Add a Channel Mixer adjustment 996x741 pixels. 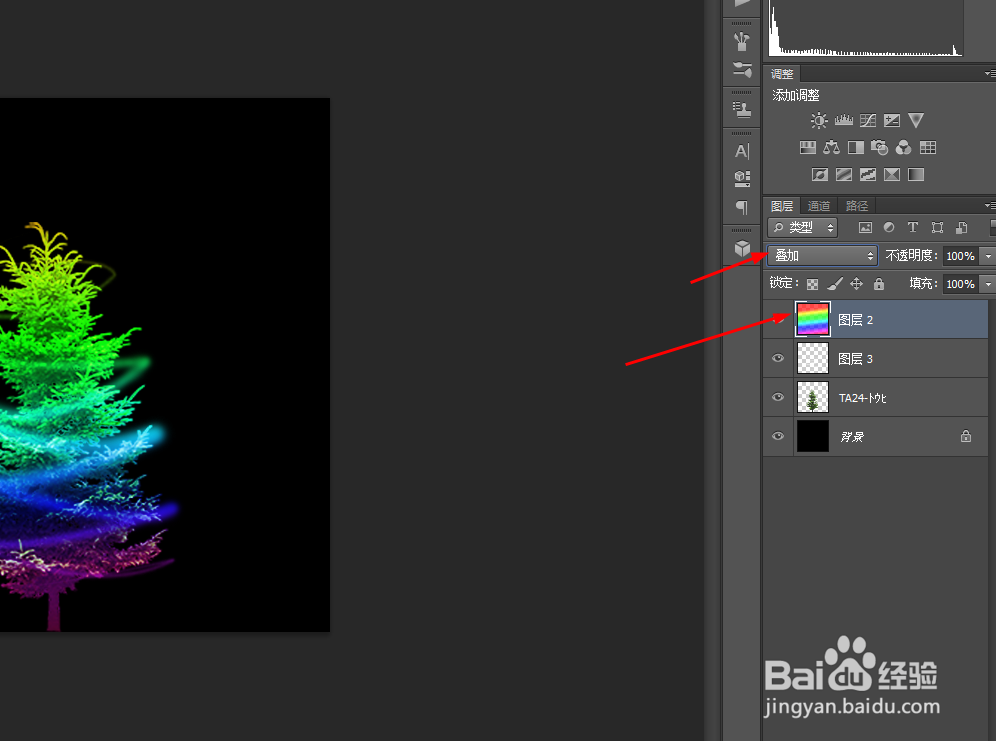pyautogui.click(x=903, y=148)
